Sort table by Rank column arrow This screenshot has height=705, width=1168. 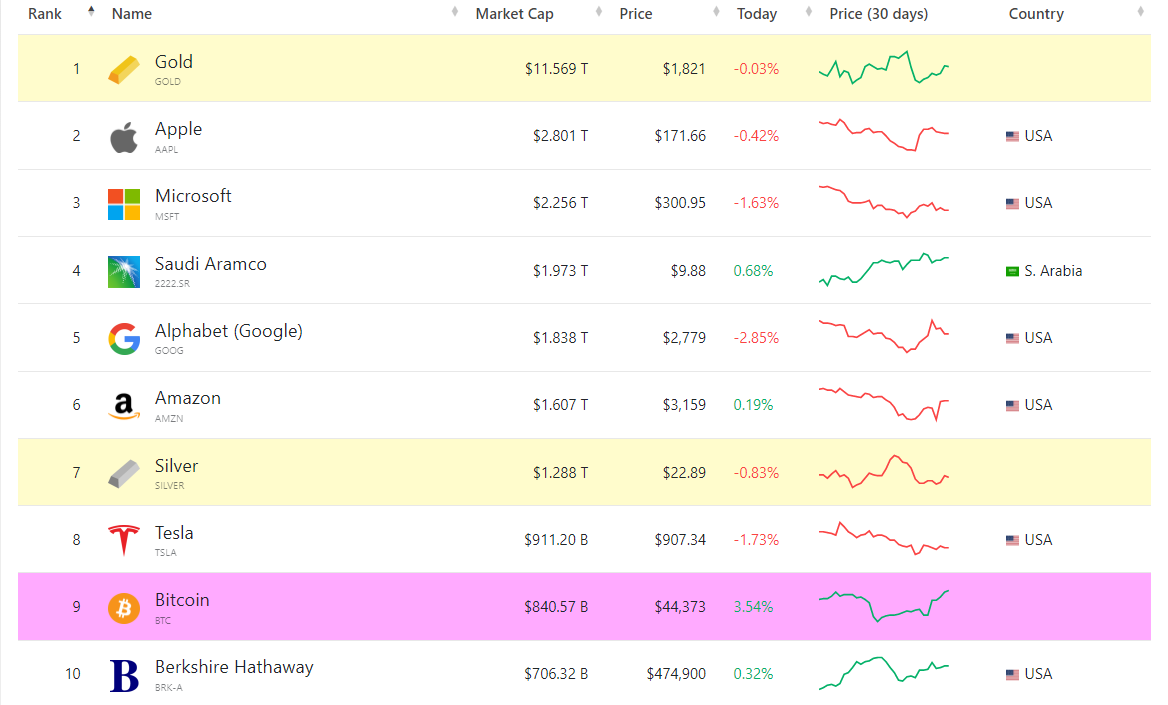pos(91,10)
